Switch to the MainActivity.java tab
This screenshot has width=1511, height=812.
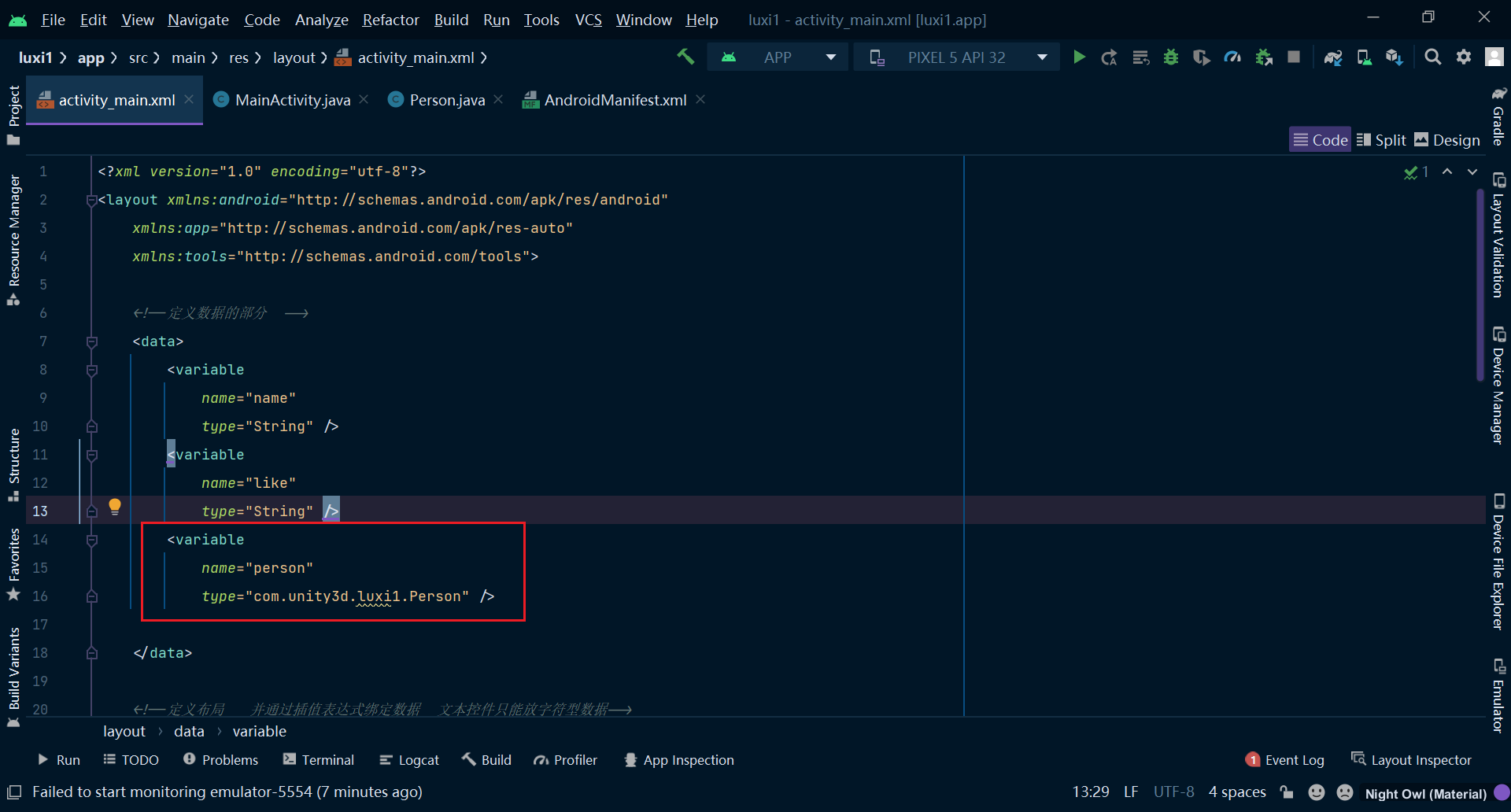coord(292,100)
